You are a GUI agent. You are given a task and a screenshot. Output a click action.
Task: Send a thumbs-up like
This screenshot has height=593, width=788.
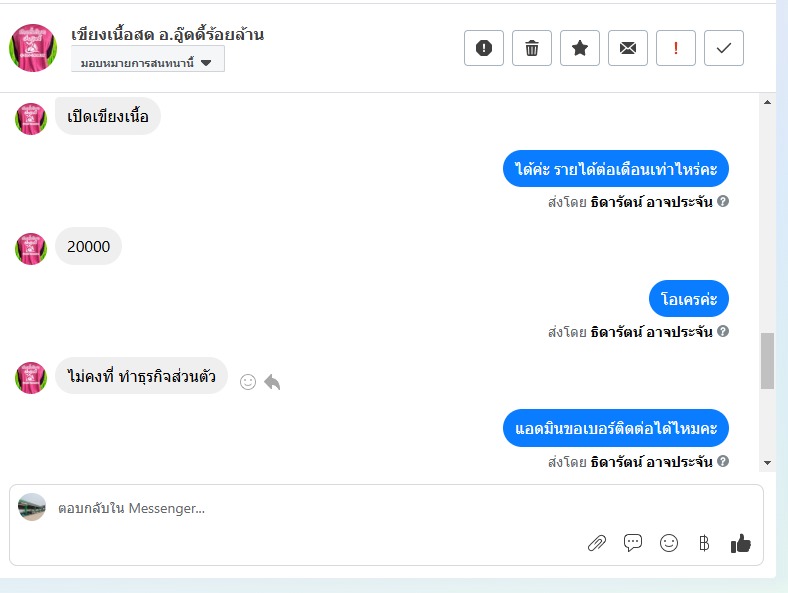(741, 543)
